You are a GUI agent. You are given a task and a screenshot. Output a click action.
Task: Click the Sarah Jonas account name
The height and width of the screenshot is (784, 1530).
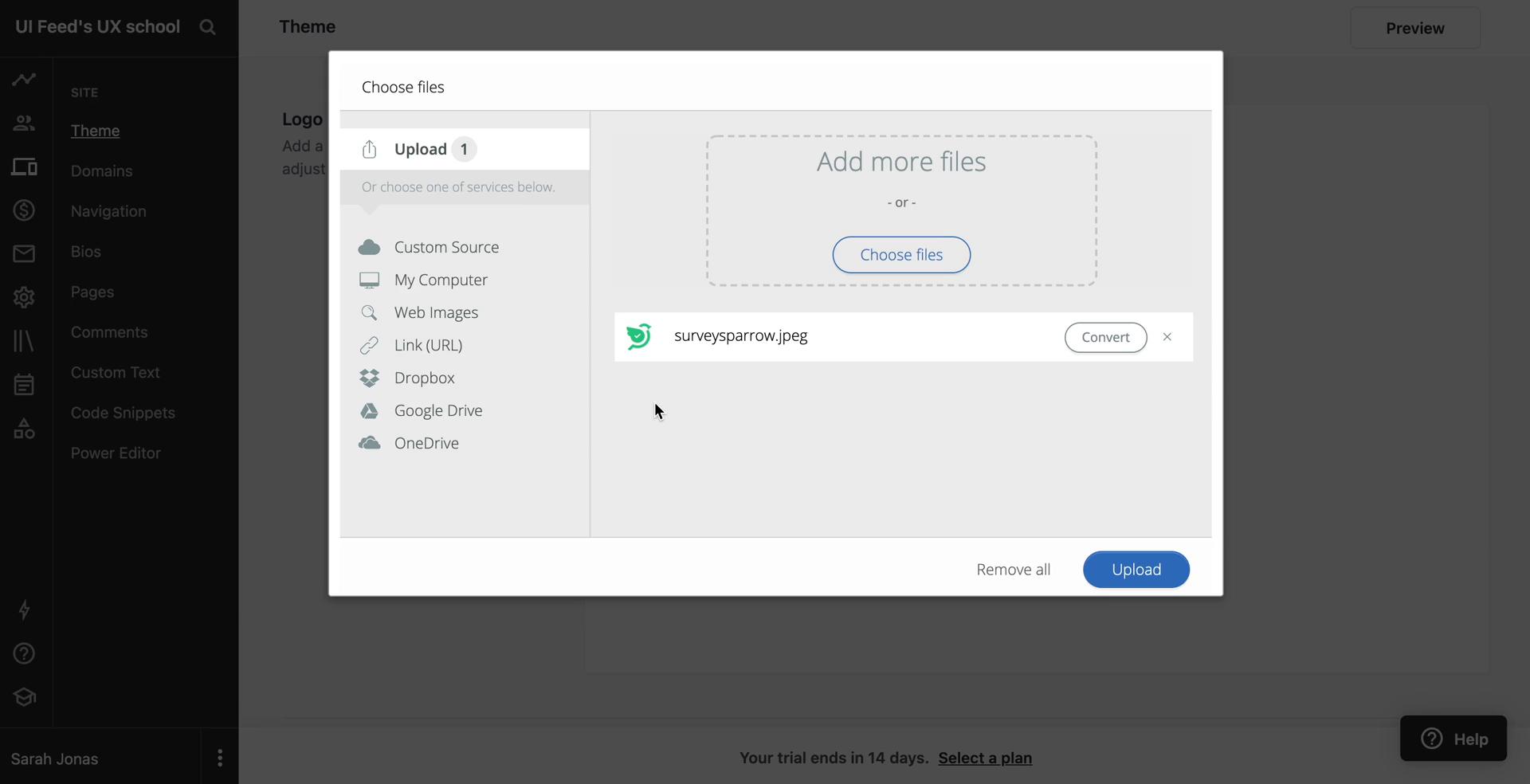pyautogui.click(x=54, y=759)
